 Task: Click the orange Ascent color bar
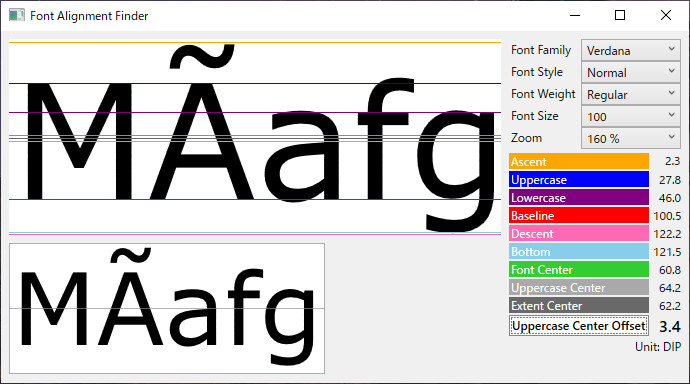[x=579, y=161]
